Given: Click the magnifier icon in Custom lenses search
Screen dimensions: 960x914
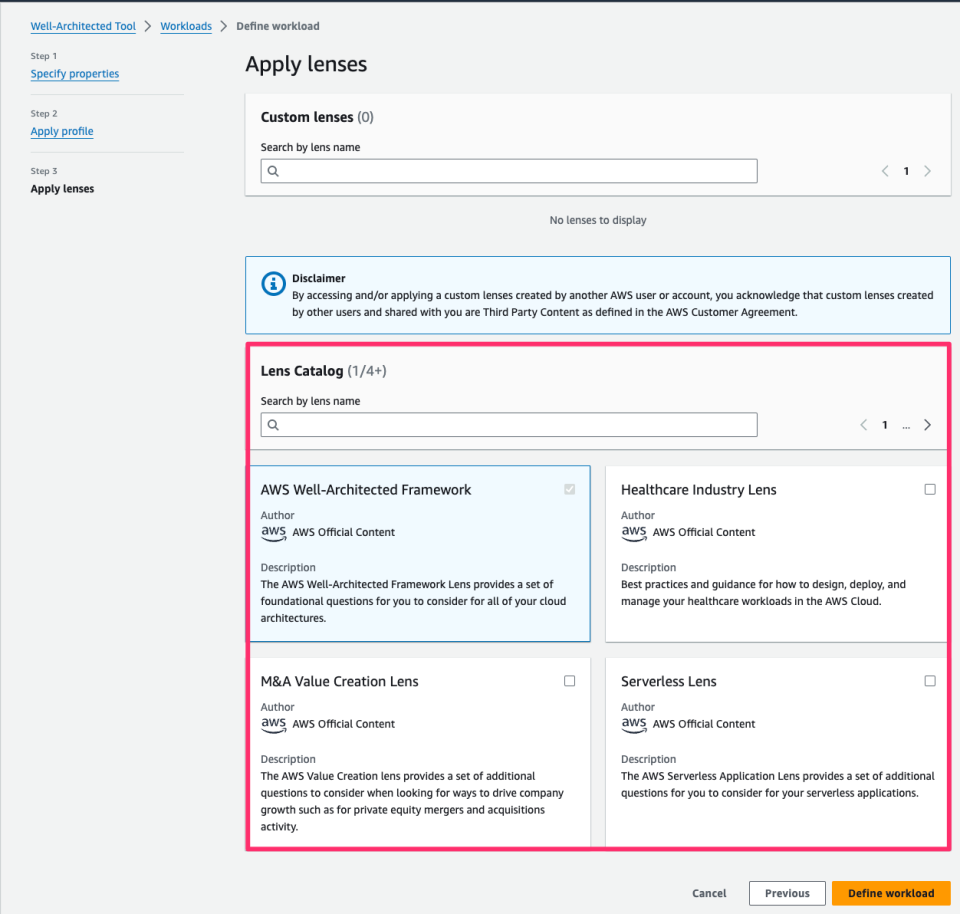Looking at the screenshot, I should (273, 171).
